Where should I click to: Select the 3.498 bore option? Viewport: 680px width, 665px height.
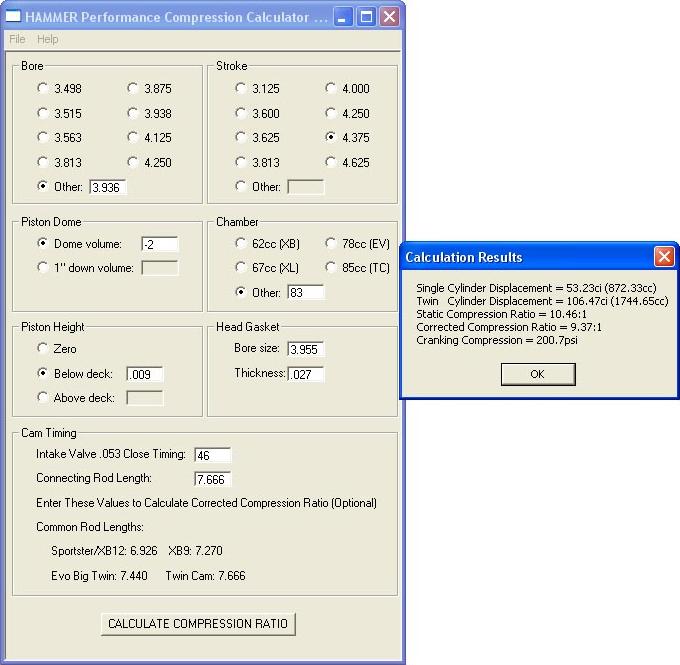pyautogui.click(x=42, y=88)
